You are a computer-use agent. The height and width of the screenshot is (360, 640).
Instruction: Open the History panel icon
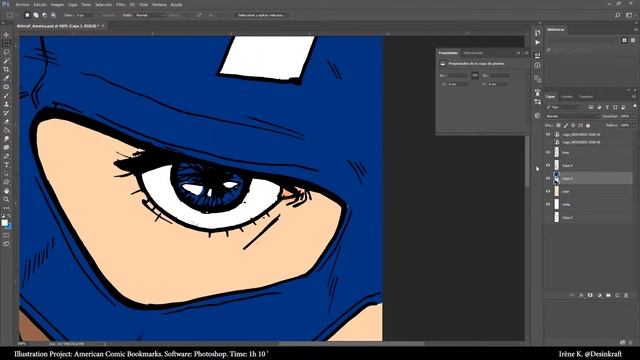pyautogui.click(x=538, y=33)
